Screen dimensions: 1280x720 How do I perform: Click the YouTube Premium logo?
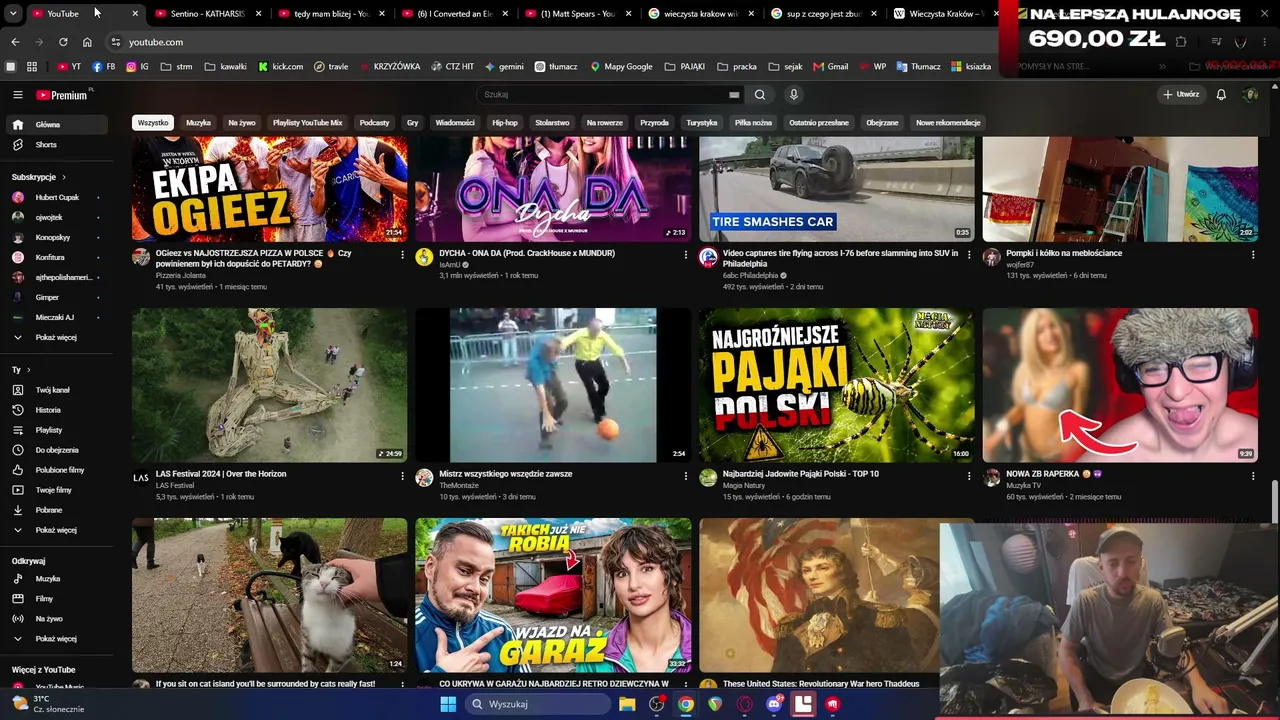(62, 95)
